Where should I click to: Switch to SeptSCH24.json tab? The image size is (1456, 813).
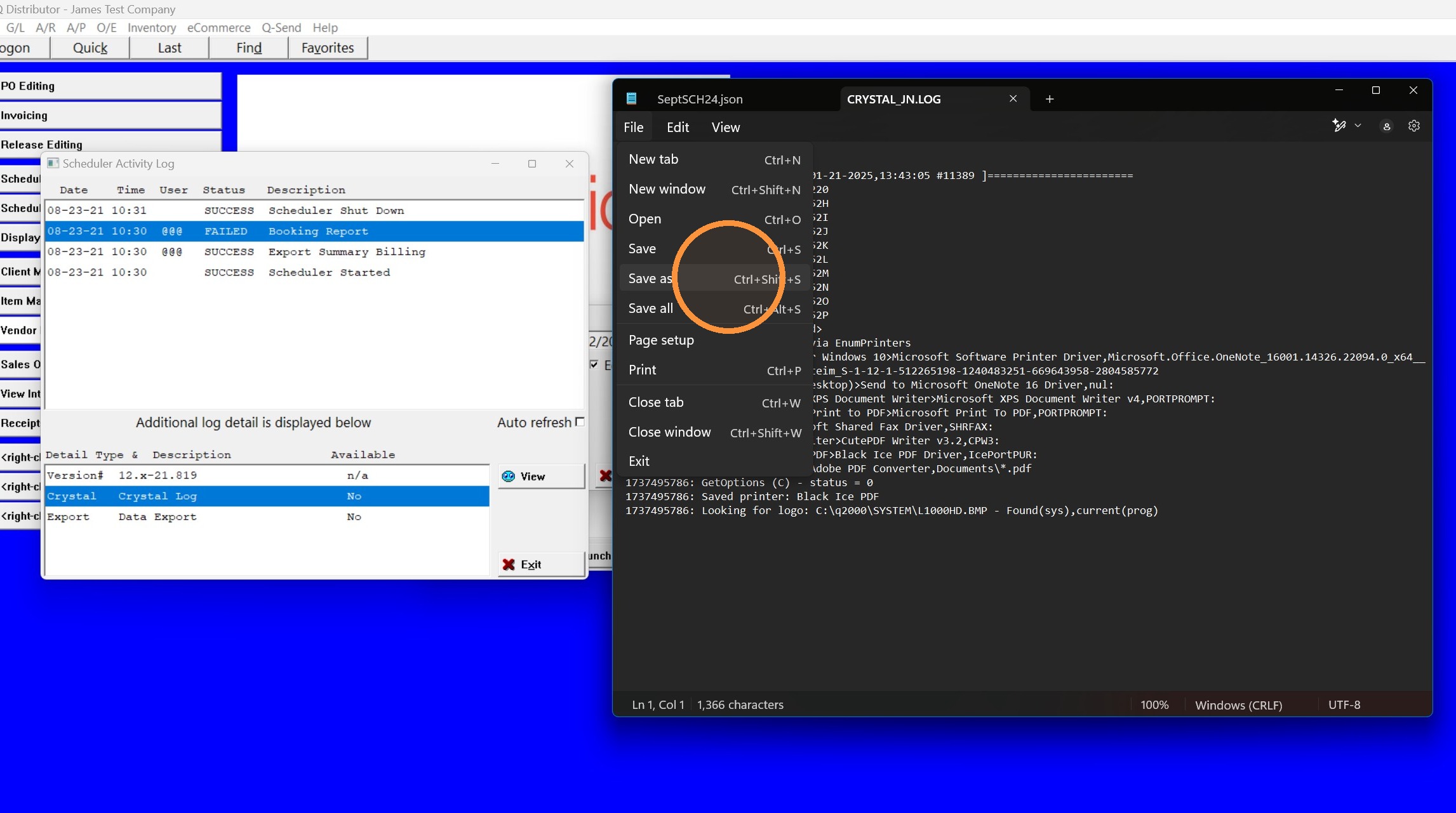(700, 99)
